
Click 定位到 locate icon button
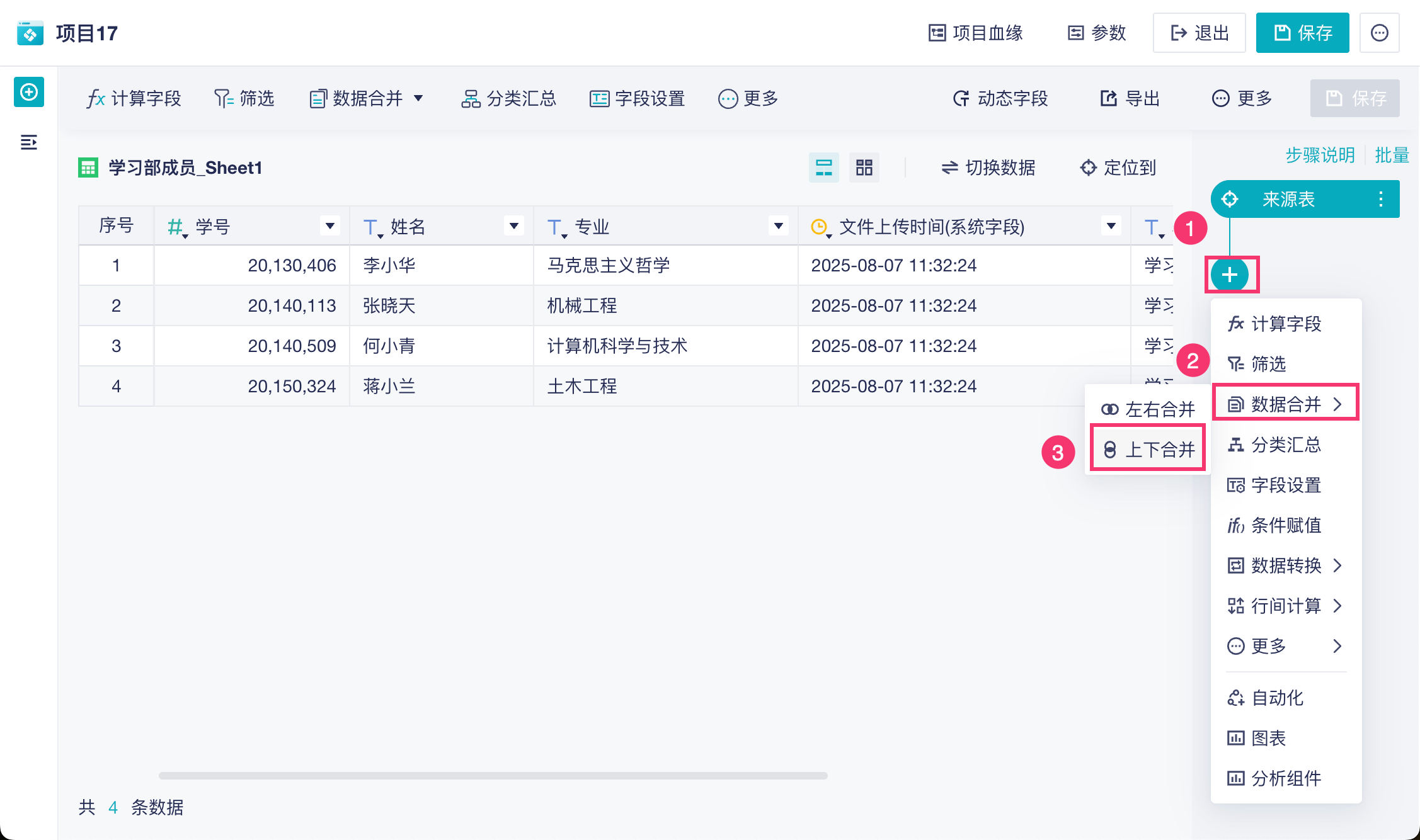(1118, 167)
